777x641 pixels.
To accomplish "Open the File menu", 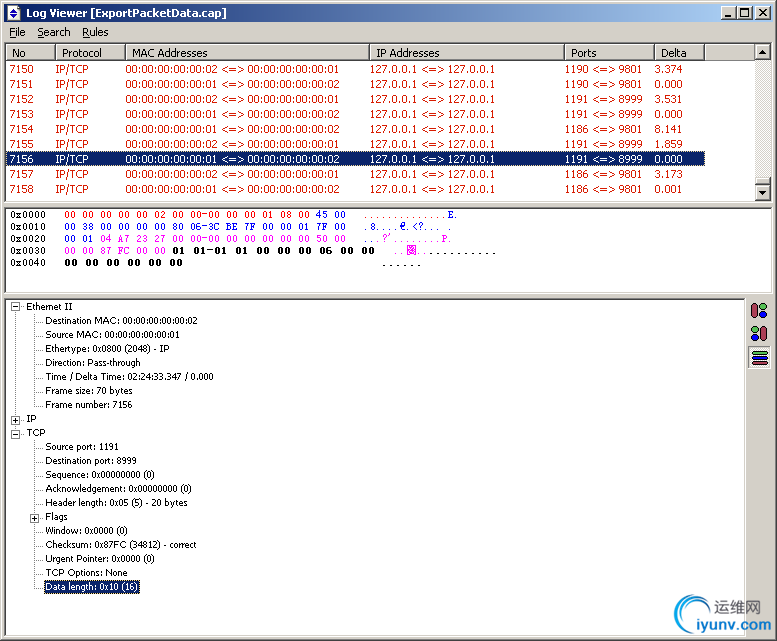I will (x=17, y=32).
